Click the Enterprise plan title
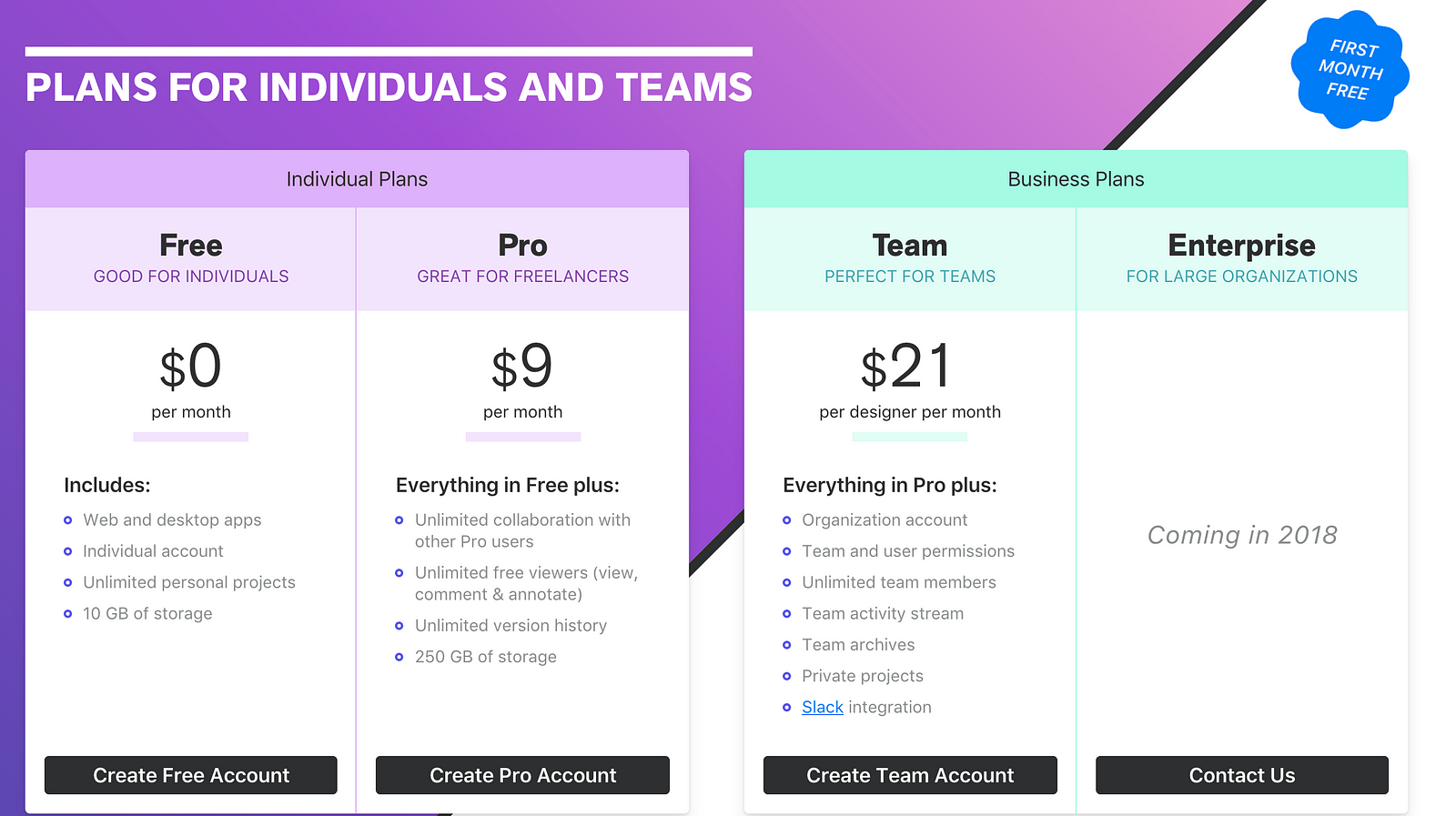The width and height of the screenshot is (1456, 816). (1241, 246)
